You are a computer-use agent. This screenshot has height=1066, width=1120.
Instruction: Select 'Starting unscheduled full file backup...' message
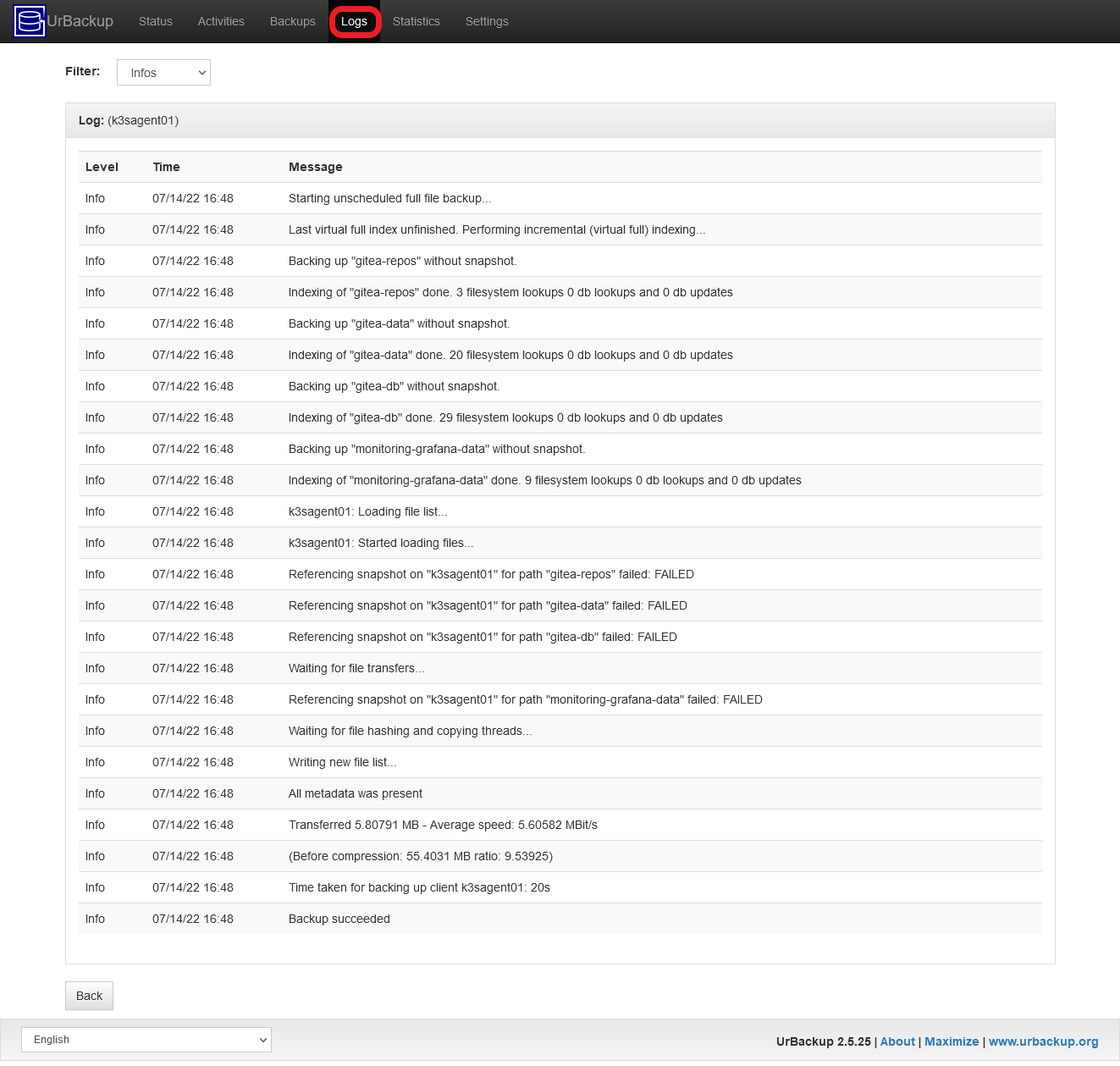[x=389, y=198]
